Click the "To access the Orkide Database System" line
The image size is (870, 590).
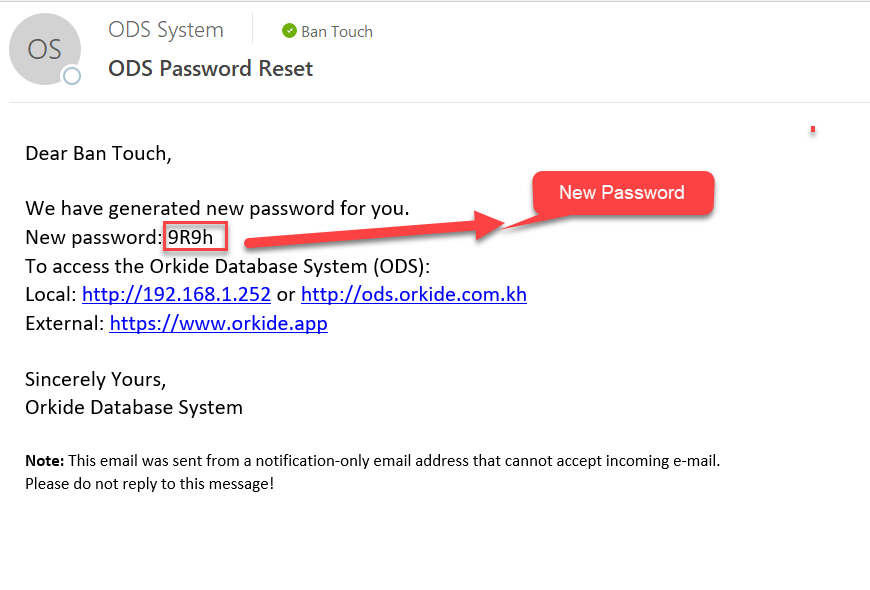coord(227,266)
